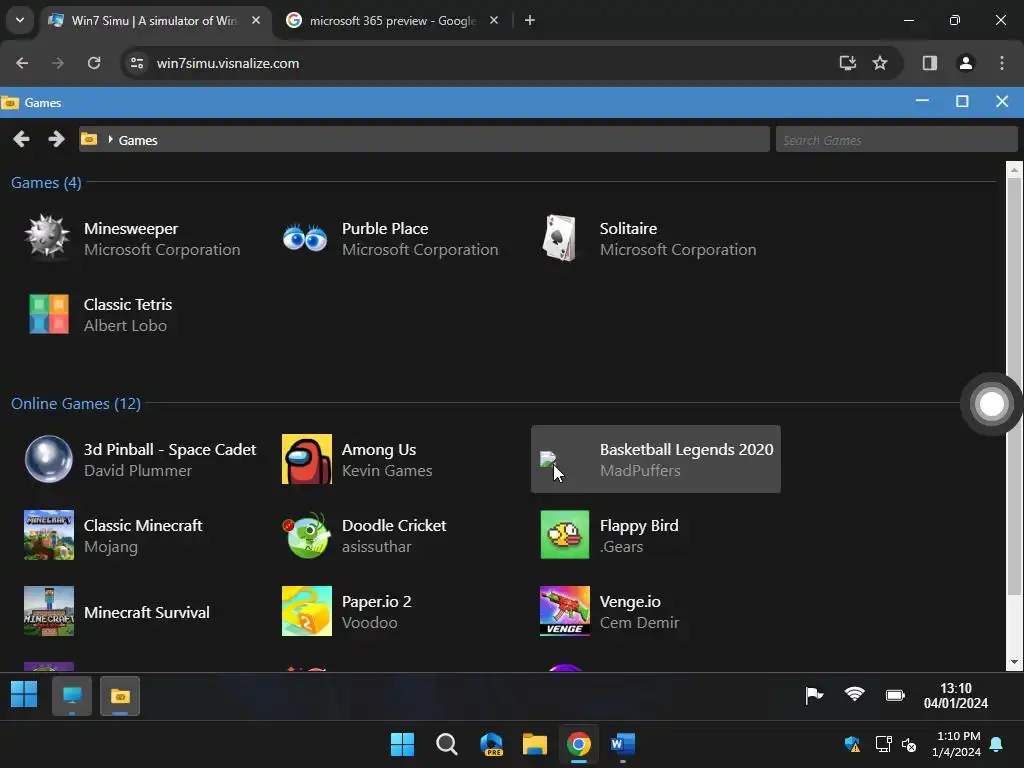Select the 'Albert Lobo' publisher text
This screenshot has height=768, width=1024.
125,325
